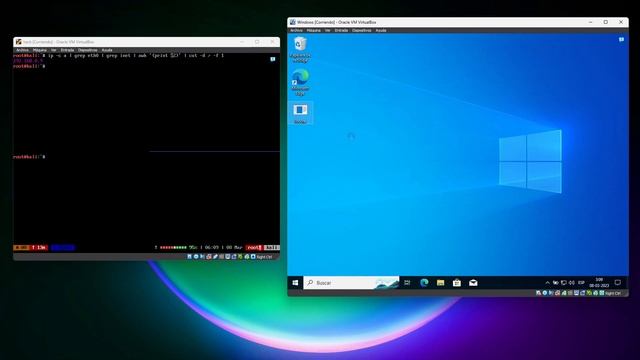Open Archivo menu in the kali VM window

coord(22,50)
